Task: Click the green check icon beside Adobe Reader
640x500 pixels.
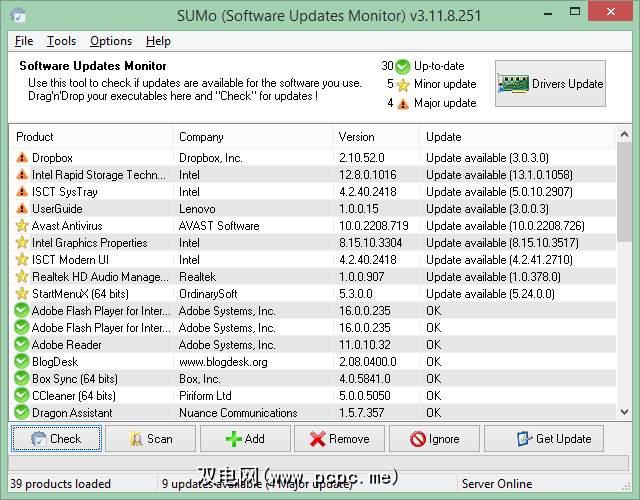Action: click(x=22, y=345)
